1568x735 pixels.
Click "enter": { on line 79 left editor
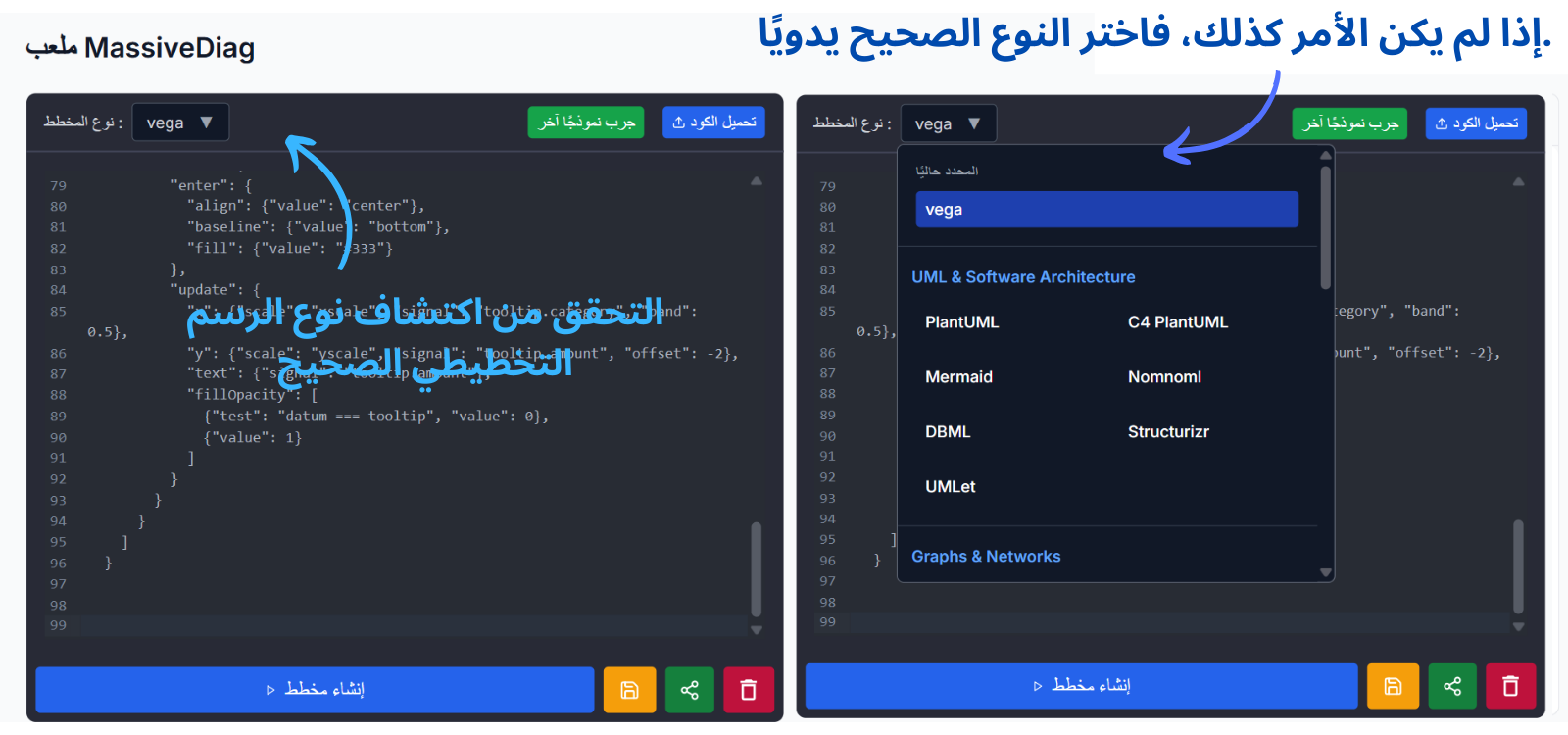(211, 185)
